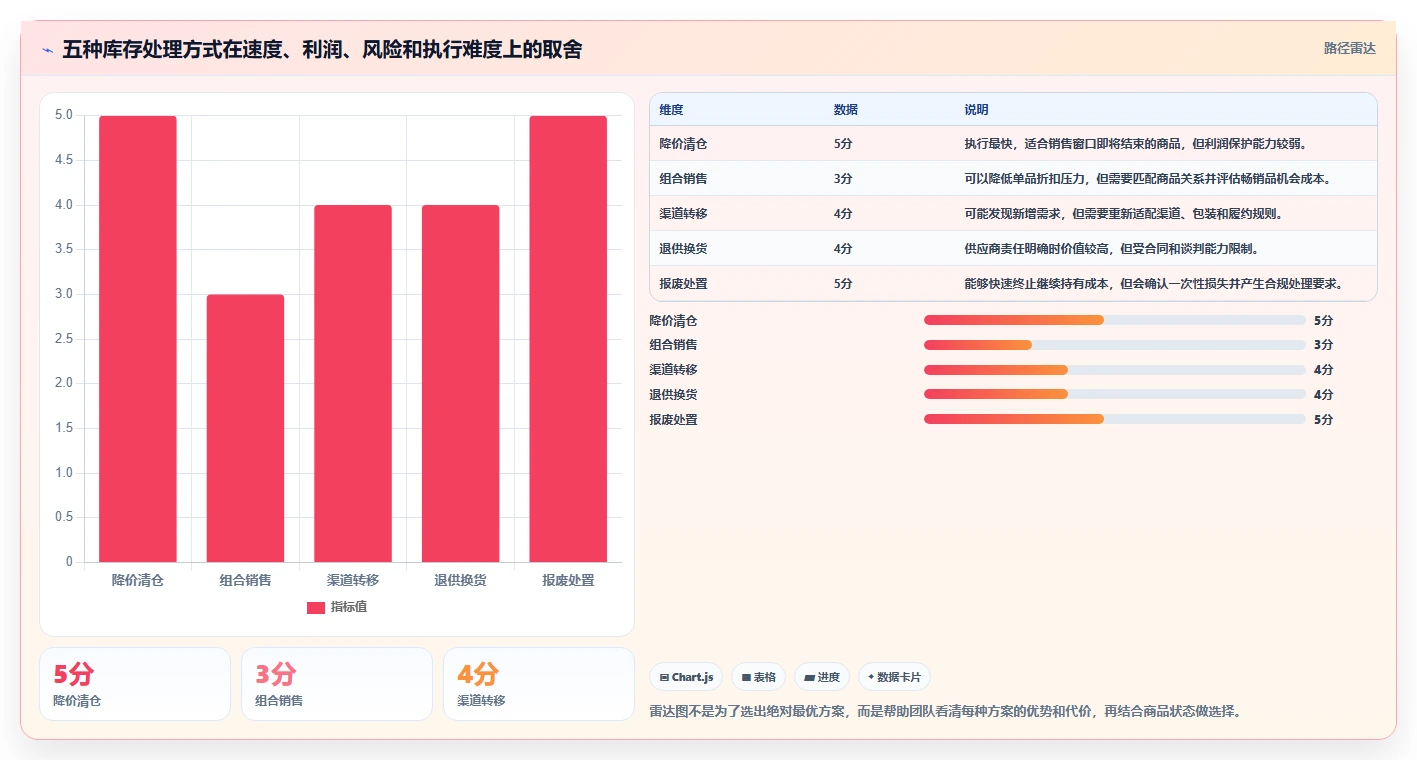Click the footer note starting with 雷达图不是
This screenshot has height=760, width=1417.
click(x=945, y=712)
